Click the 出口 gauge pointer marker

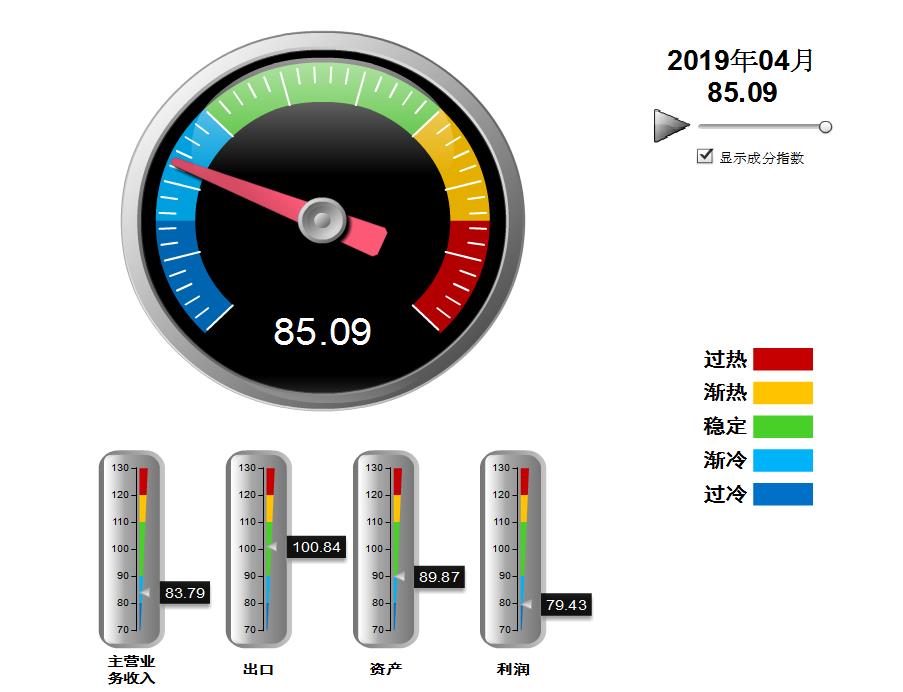coord(272,547)
